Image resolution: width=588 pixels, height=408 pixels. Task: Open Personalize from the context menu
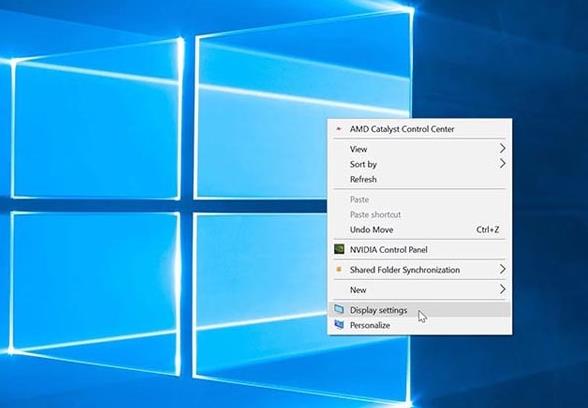coord(420,325)
